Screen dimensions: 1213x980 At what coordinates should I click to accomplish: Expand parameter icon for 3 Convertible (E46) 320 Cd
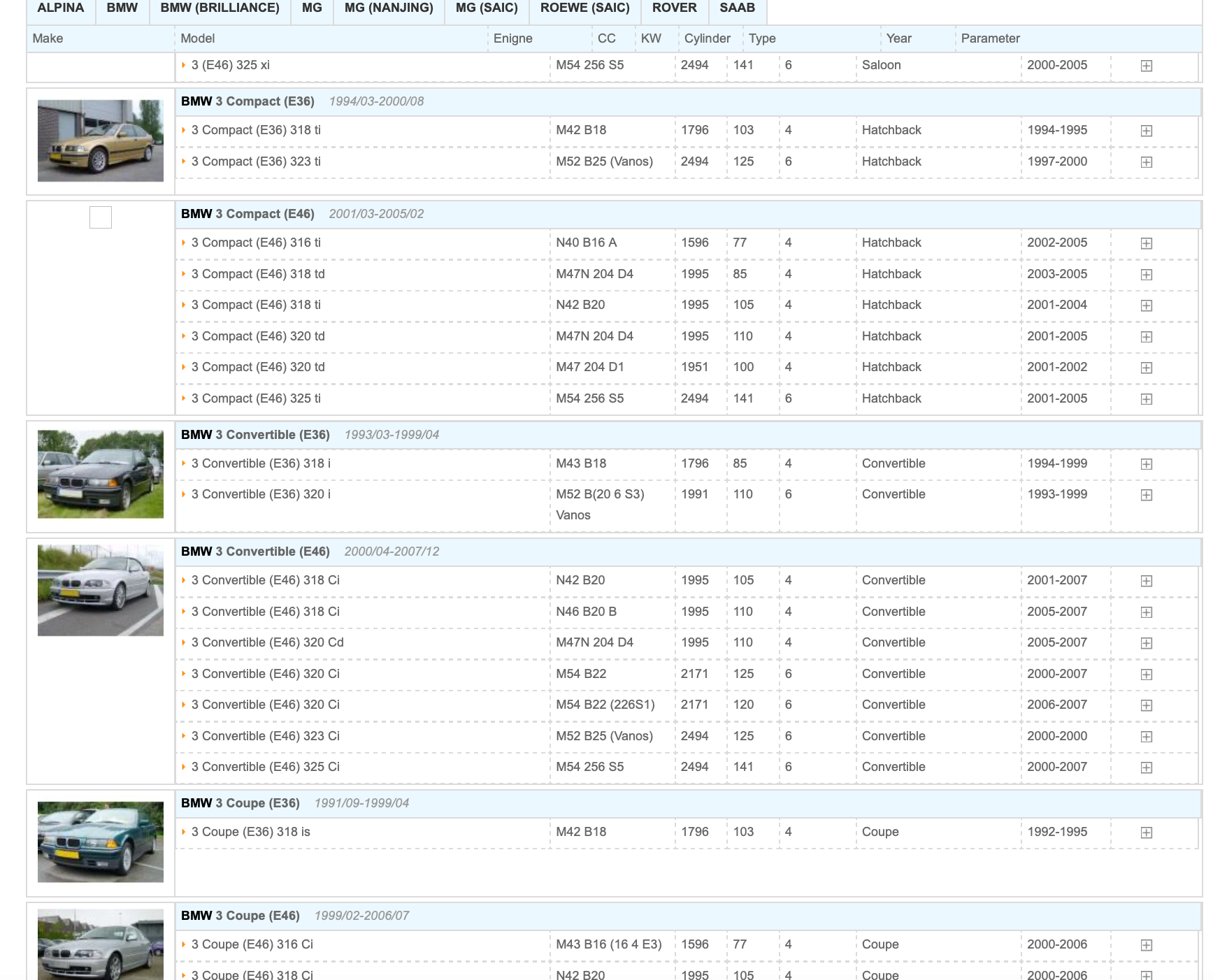1146,643
